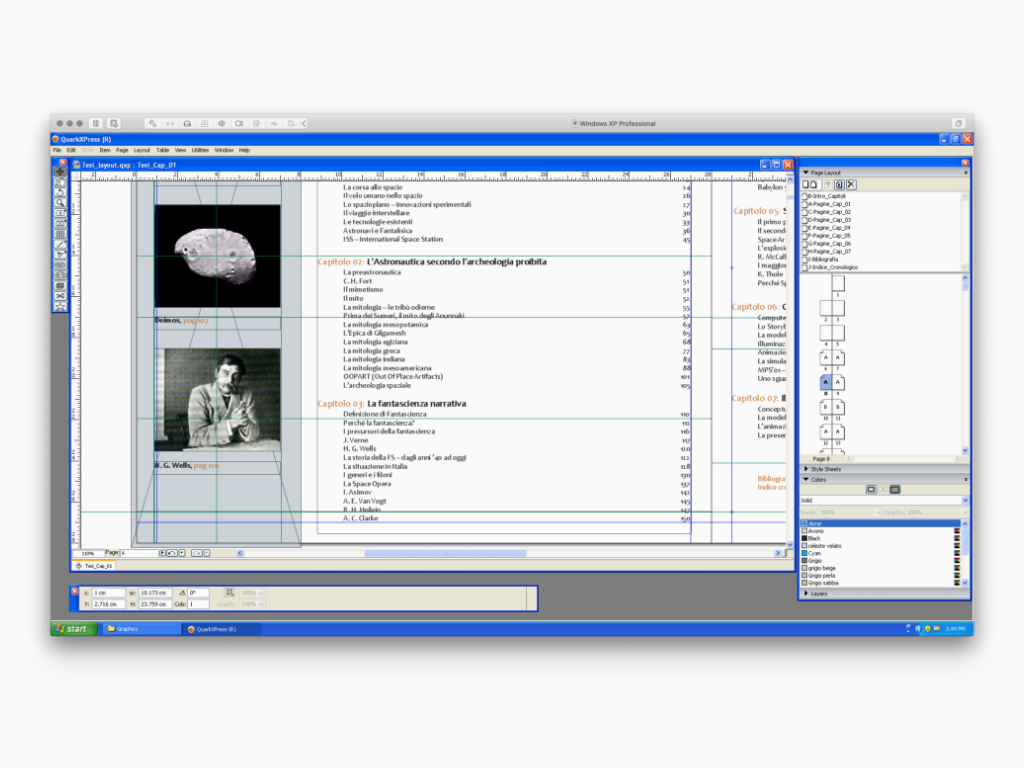Screen dimensions: 1024x768
Task: Select the Tables tool
Action: 60,234
